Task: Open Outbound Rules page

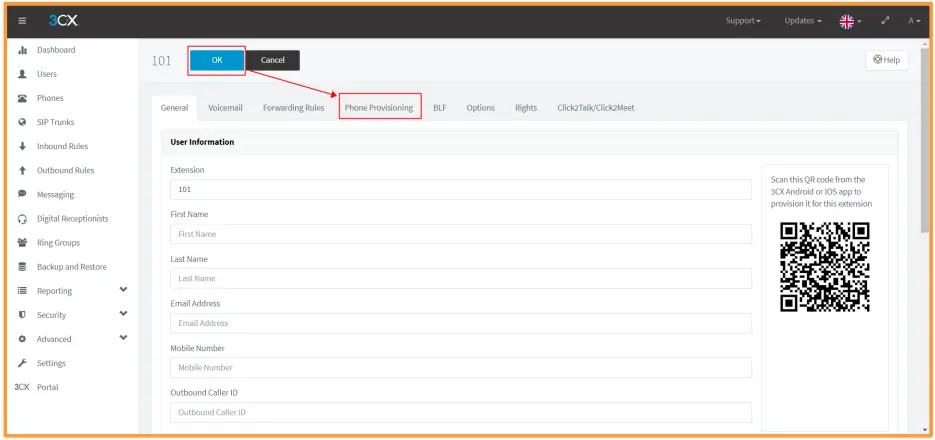Action: point(66,171)
